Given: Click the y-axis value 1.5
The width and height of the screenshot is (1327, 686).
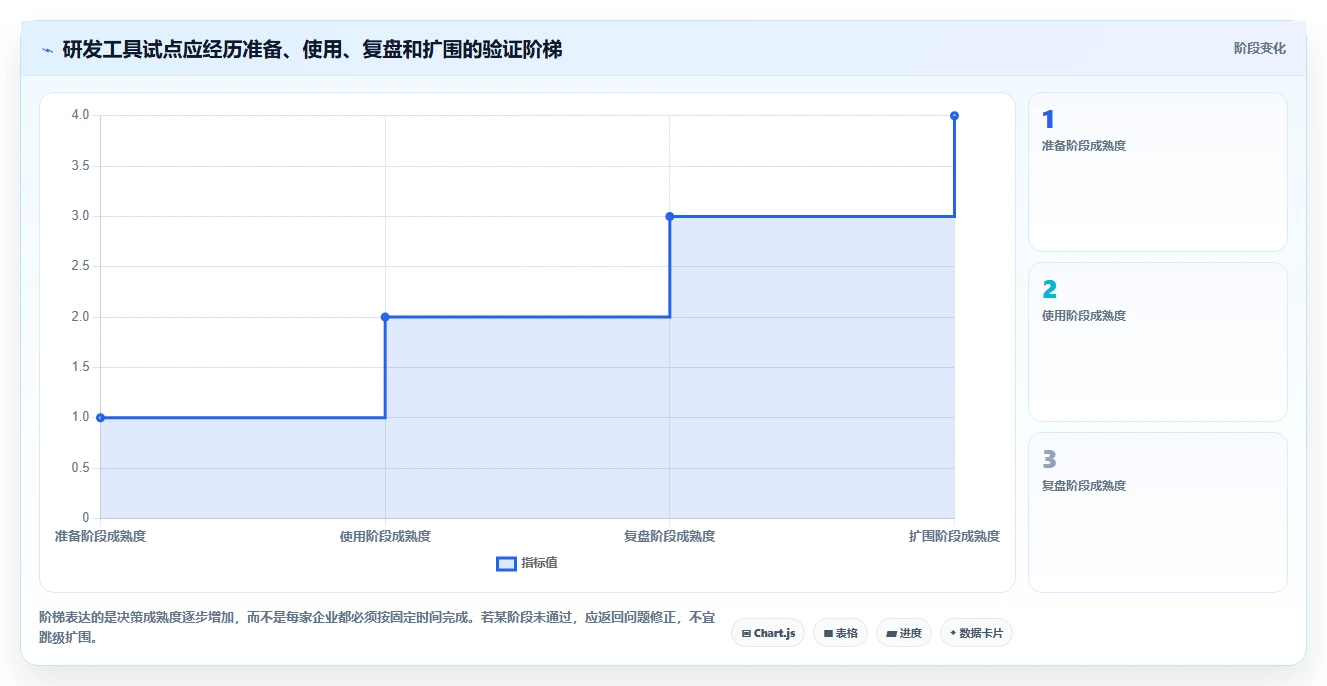Looking at the screenshot, I should (x=80, y=367).
